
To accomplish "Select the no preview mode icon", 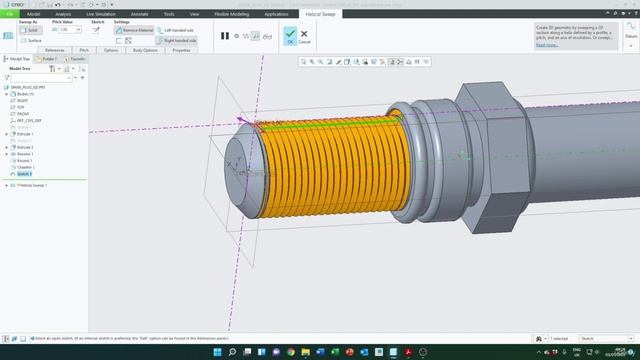I will [236, 36].
